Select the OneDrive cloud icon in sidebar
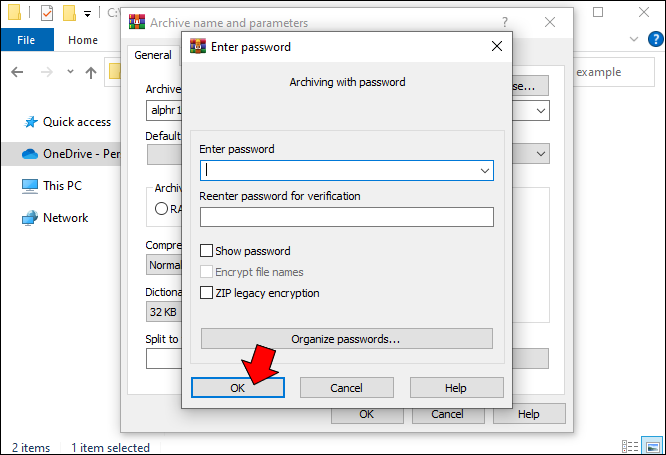Viewport: 666px width, 455px height. pos(29,154)
